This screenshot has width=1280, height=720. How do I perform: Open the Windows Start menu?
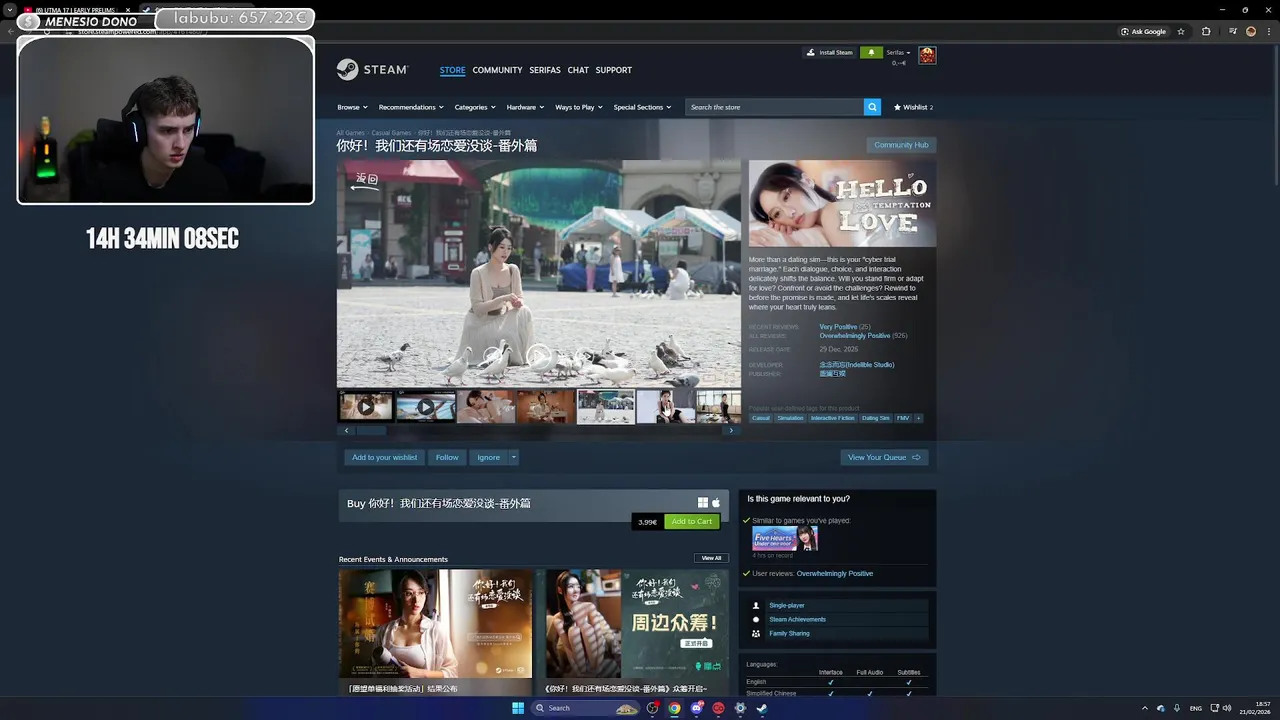tap(518, 708)
